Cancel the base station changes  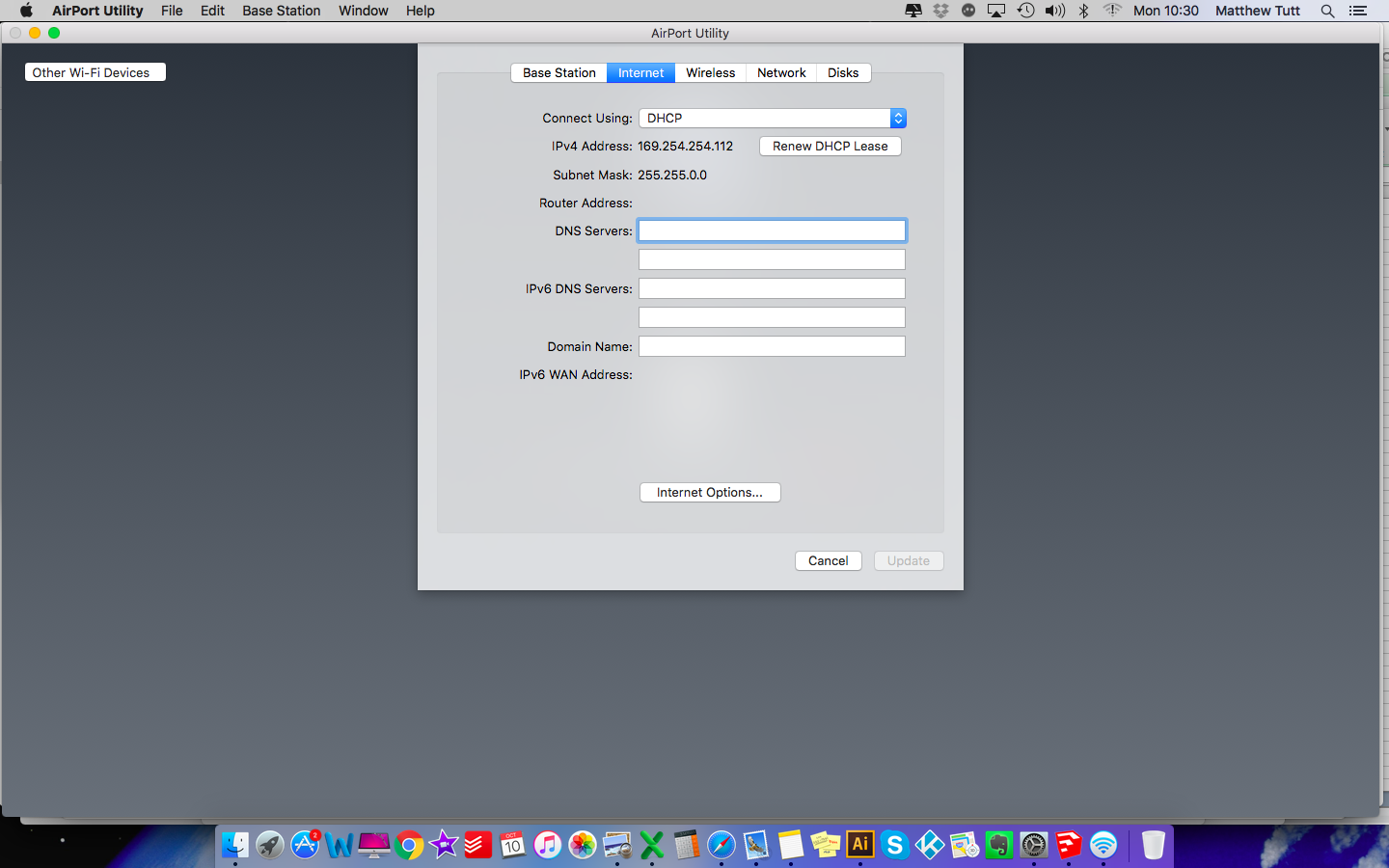point(829,561)
